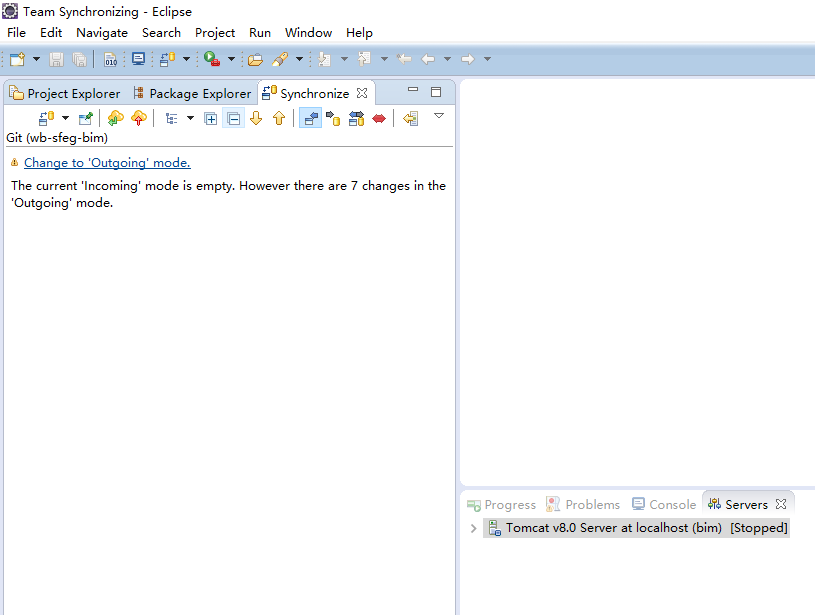Image resolution: width=815 pixels, height=615 pixels.
Task: Click the 'Change to Outgoing mode' link
Action: (107, 163)
